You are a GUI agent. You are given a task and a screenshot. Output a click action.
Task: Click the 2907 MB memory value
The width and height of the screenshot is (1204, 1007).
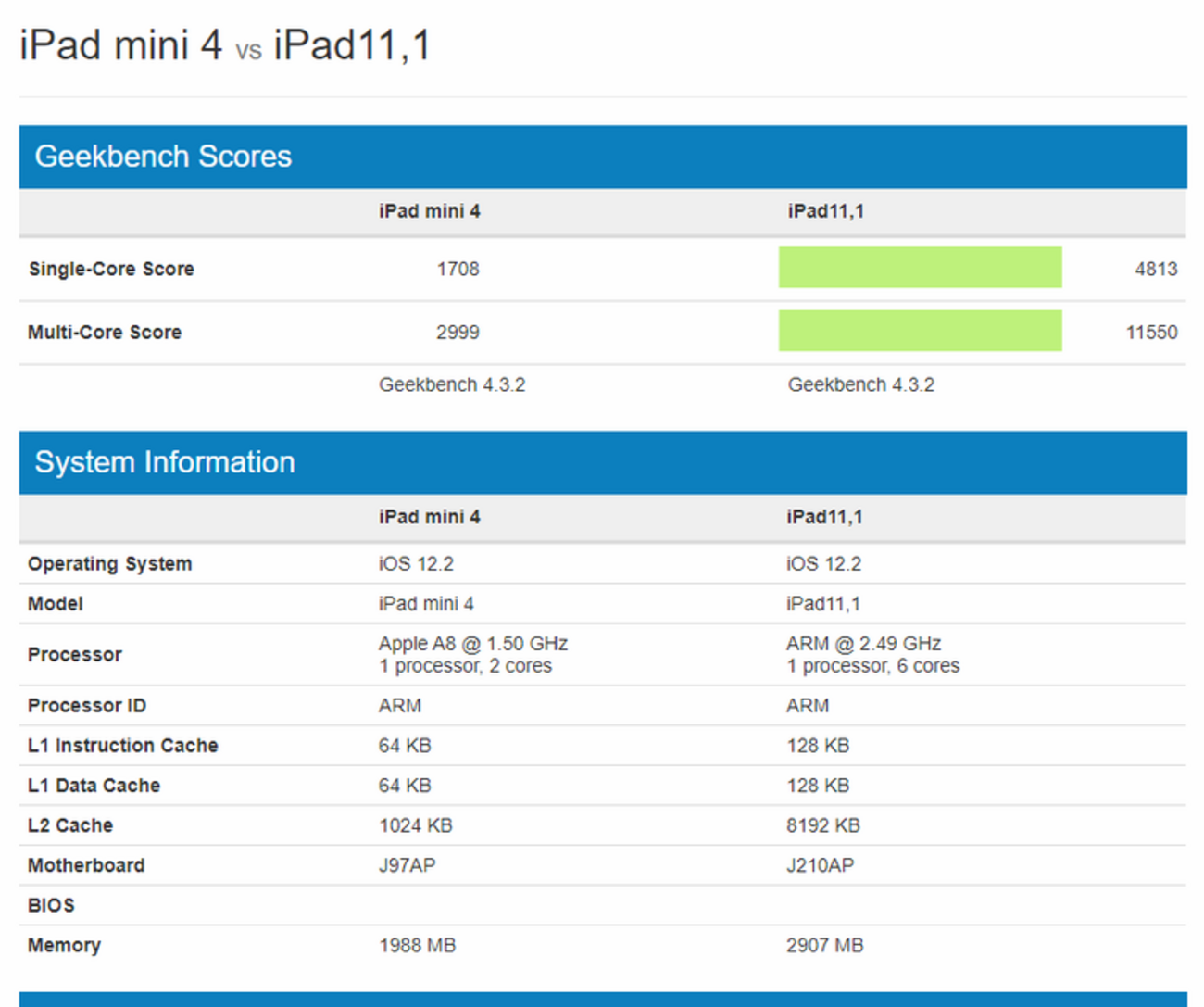tap(825, 946)
